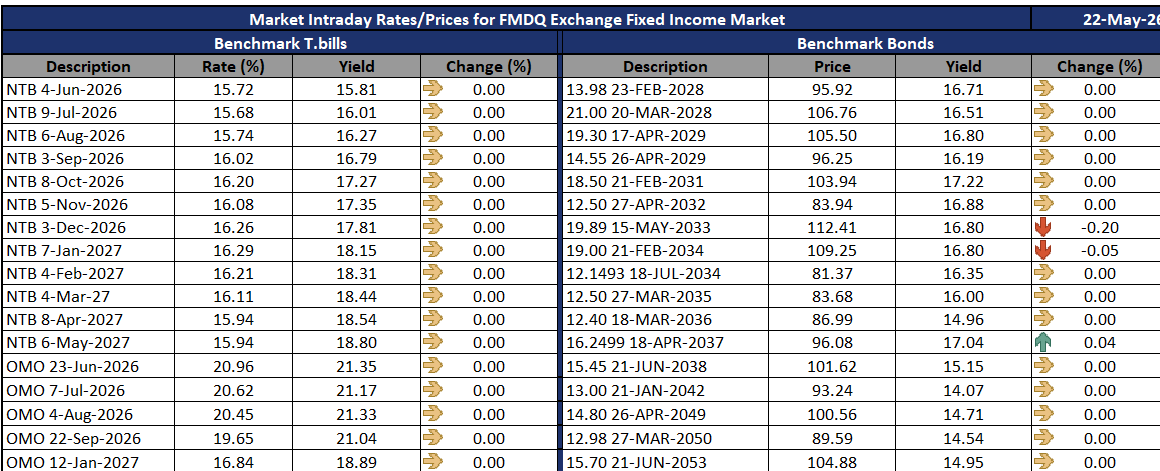Click the rate 19.65 for OMO 22-Sep-2026

[233, 438]
